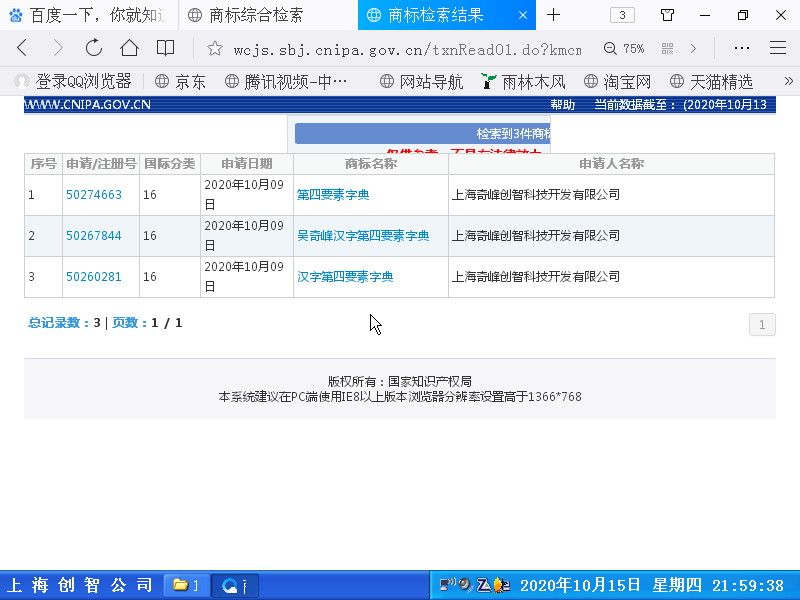Image resolution: width=800 pixels, height=600 pixels.
Task: Switch to the 商标综合检索 tab
Action: point(256,15)
